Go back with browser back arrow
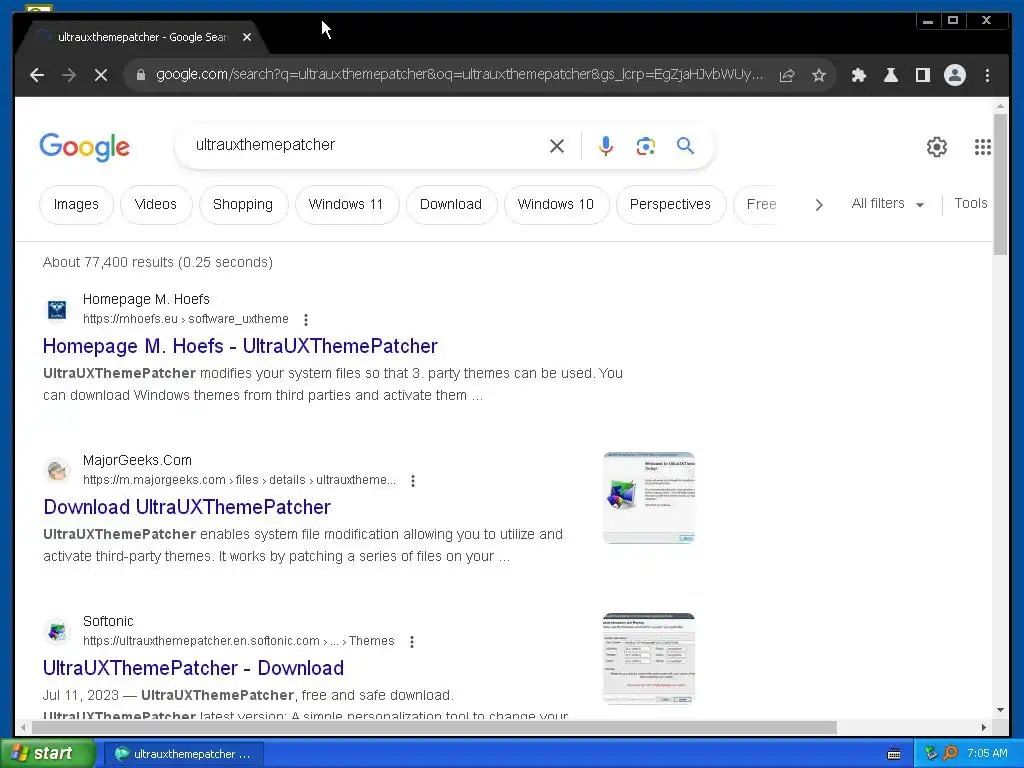This screenshot has width=1024, height=768. click(x=37, y=75)
